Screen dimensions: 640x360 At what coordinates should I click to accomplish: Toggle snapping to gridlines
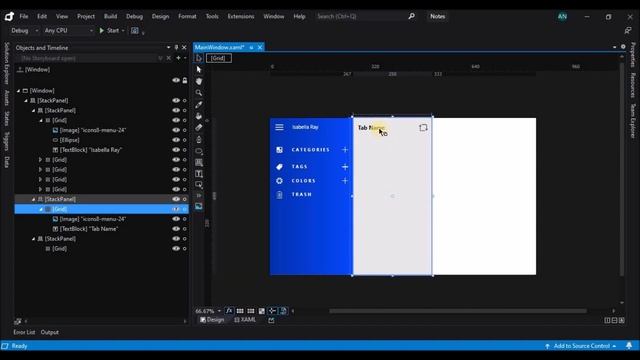(251, 311)
